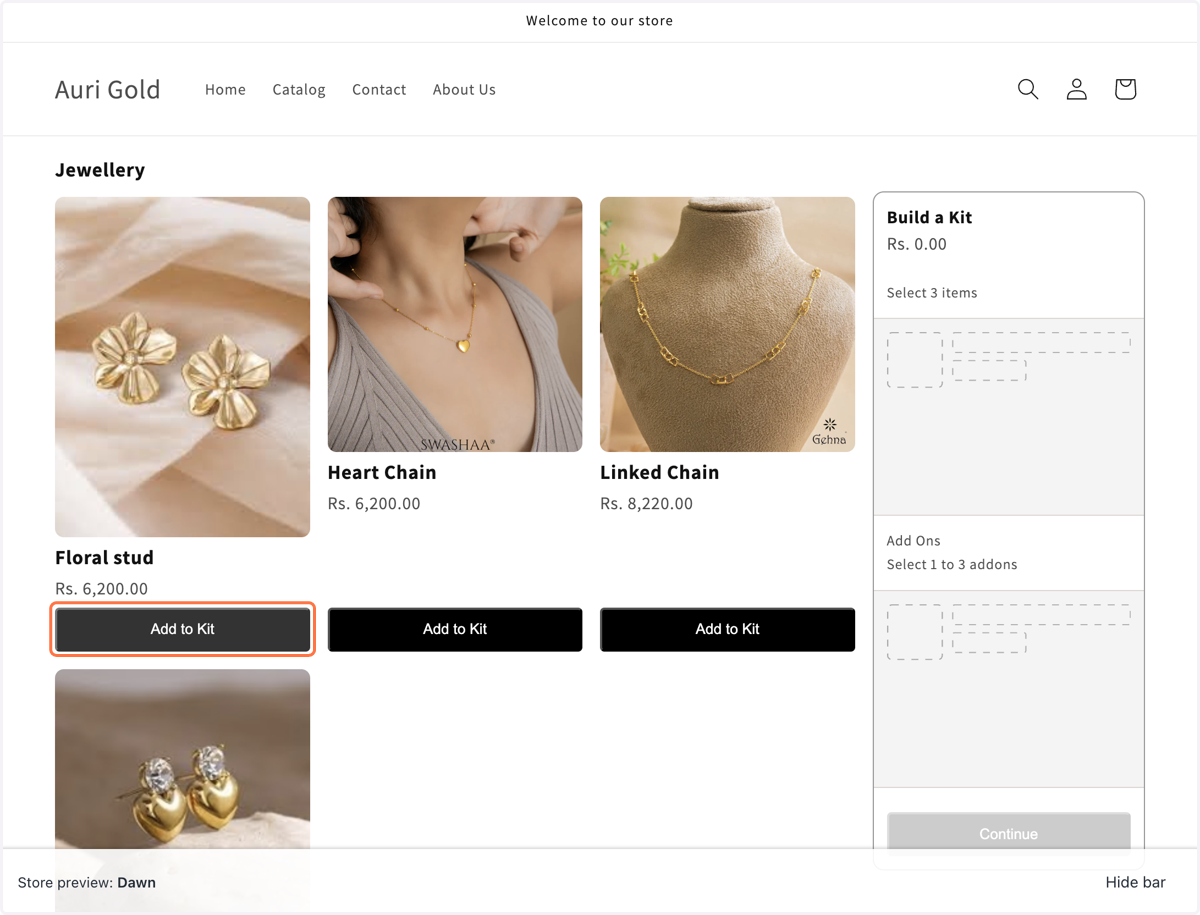
Task: Click the Build a Kit heading
Action: click(x=929, y=217)
